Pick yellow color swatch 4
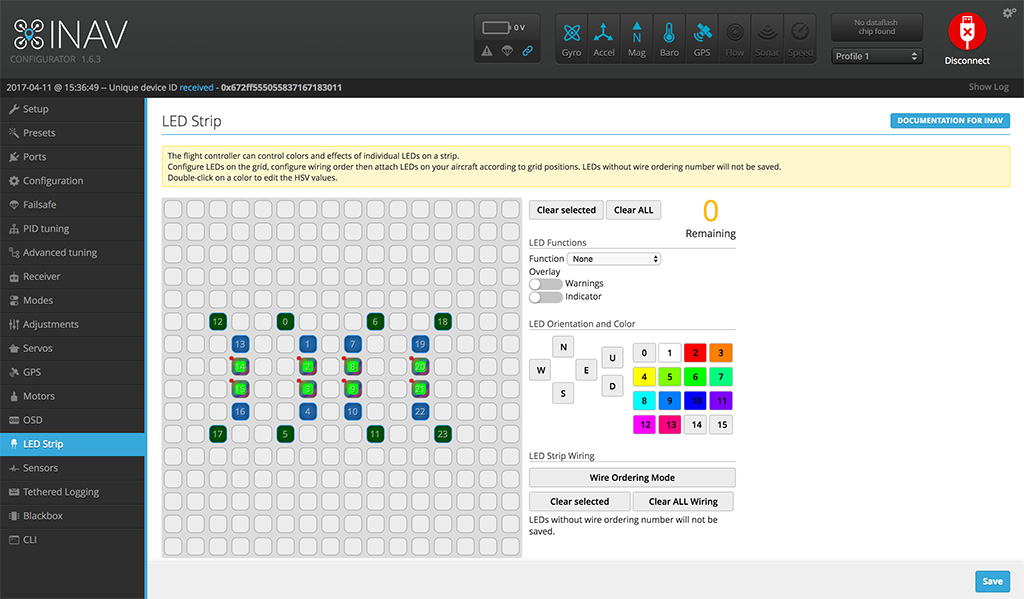The width and height of the screenshot is (1024, 599). coord(644,377)
